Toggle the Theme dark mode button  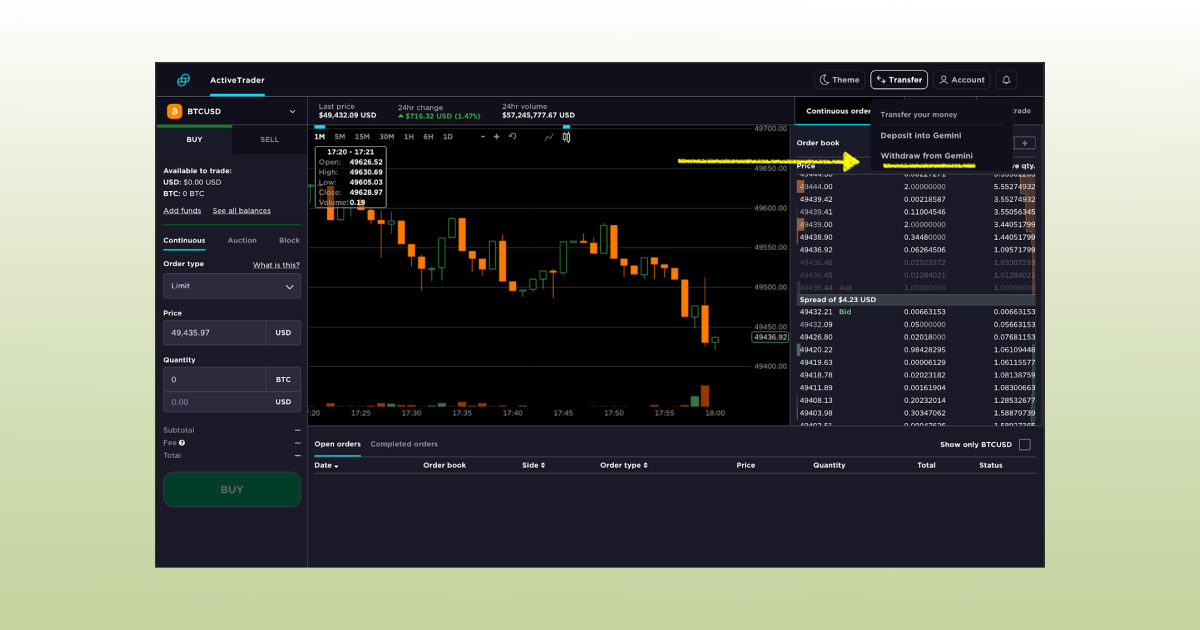[x=840, y=80]
